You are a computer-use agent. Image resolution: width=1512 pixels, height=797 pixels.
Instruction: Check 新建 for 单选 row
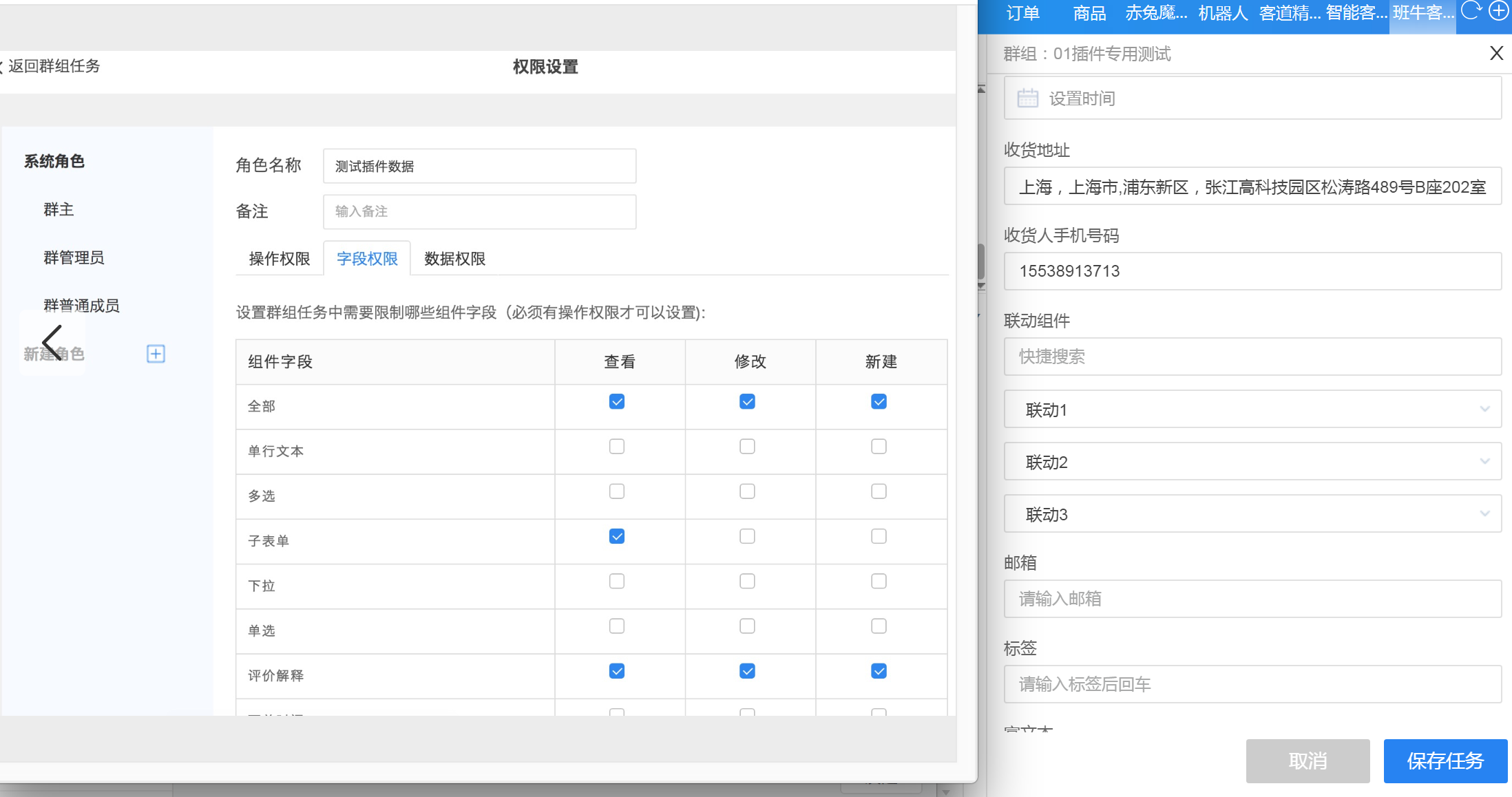(x=879, y=626)
